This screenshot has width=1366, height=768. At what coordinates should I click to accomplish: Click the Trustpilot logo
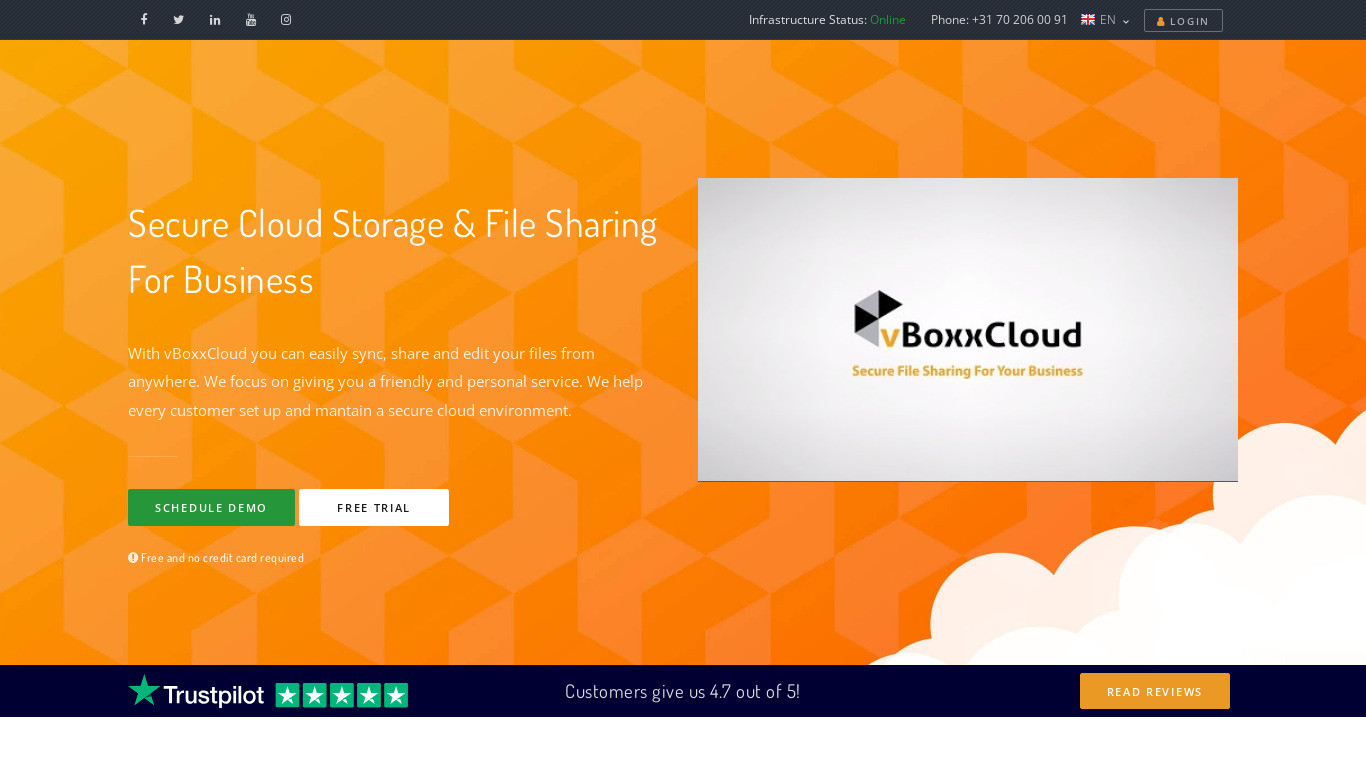coord(196,691)
